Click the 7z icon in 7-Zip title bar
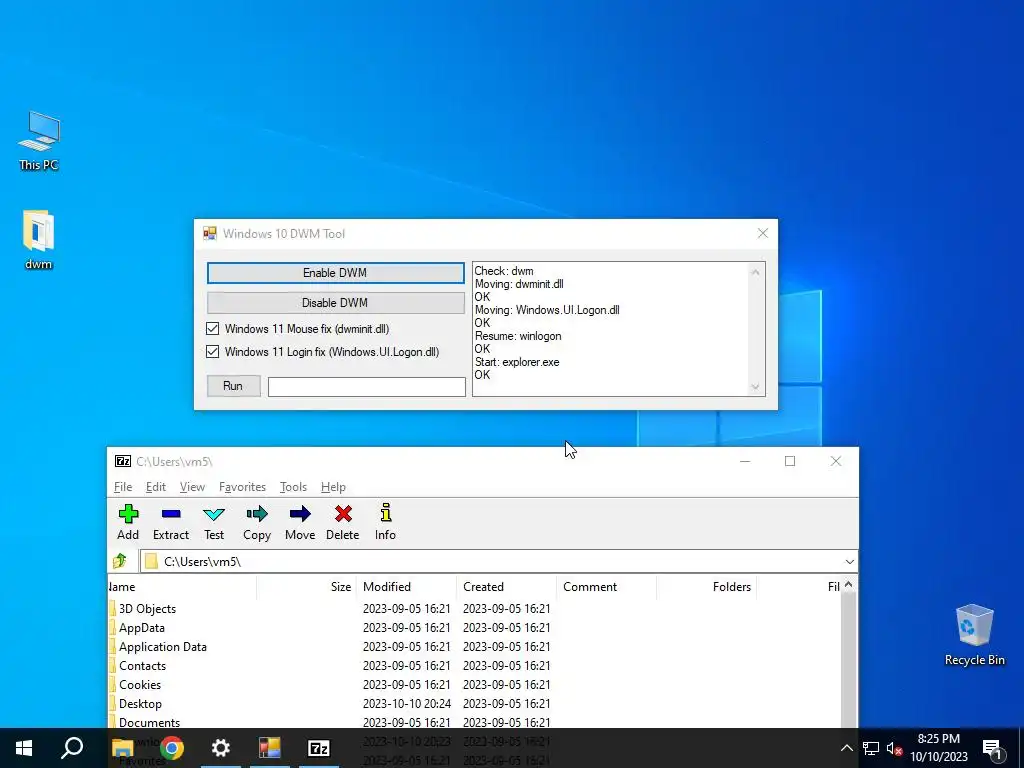Screen dimensions: 1024x768 123,461
